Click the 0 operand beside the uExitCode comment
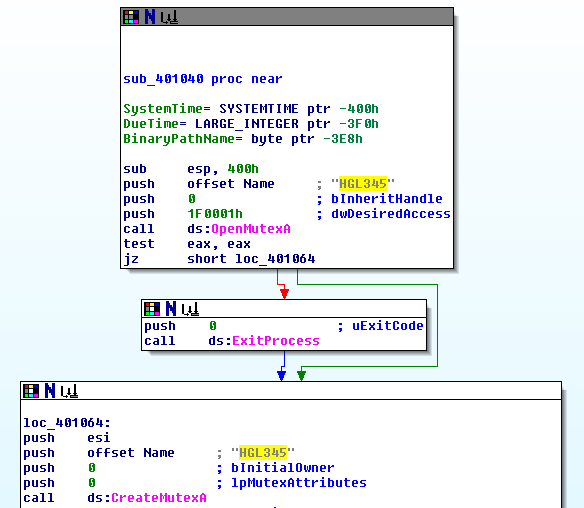The width and height of the screenshot is (584, 508). tap(213, 326)
